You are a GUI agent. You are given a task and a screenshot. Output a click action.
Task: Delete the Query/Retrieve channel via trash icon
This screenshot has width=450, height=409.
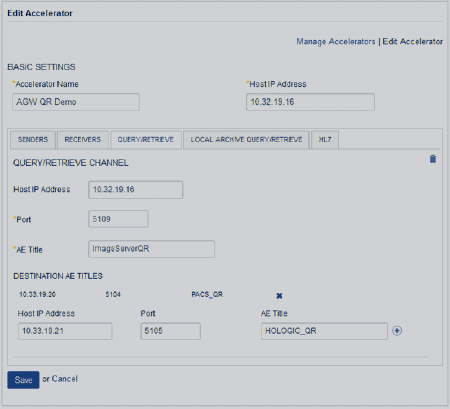click(433, 159)
